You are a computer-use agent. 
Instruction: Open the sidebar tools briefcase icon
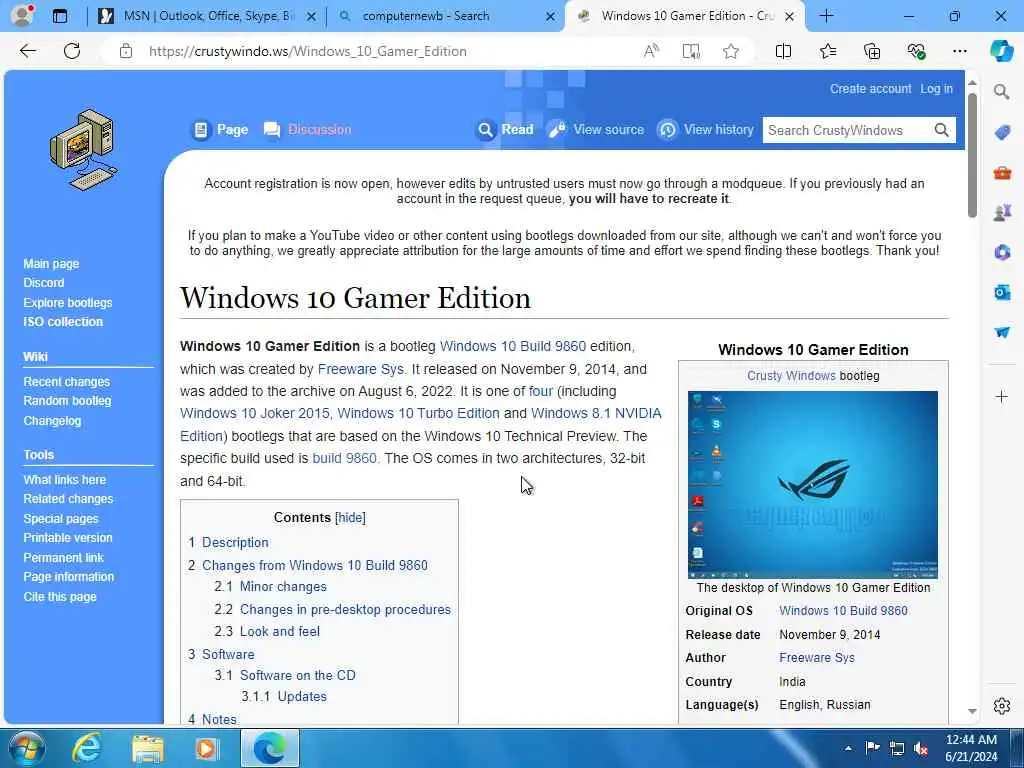click(x=1002, y=172)
